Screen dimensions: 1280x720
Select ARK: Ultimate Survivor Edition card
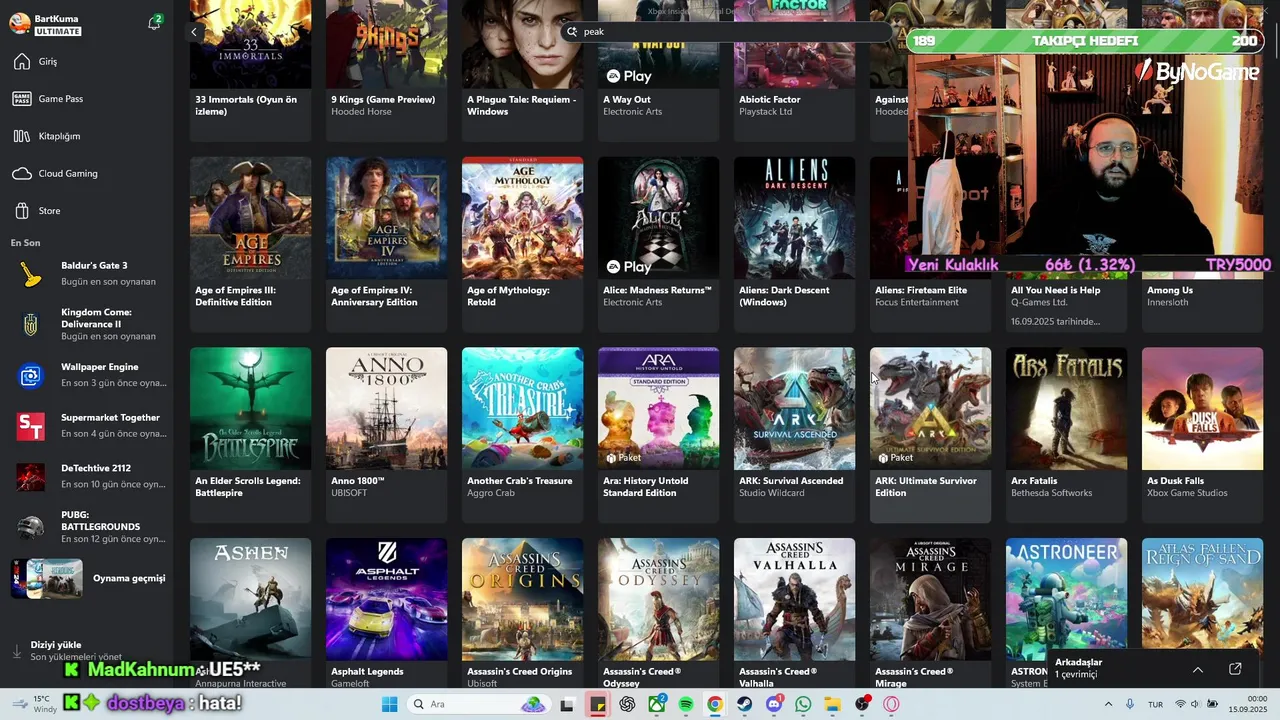930,434
